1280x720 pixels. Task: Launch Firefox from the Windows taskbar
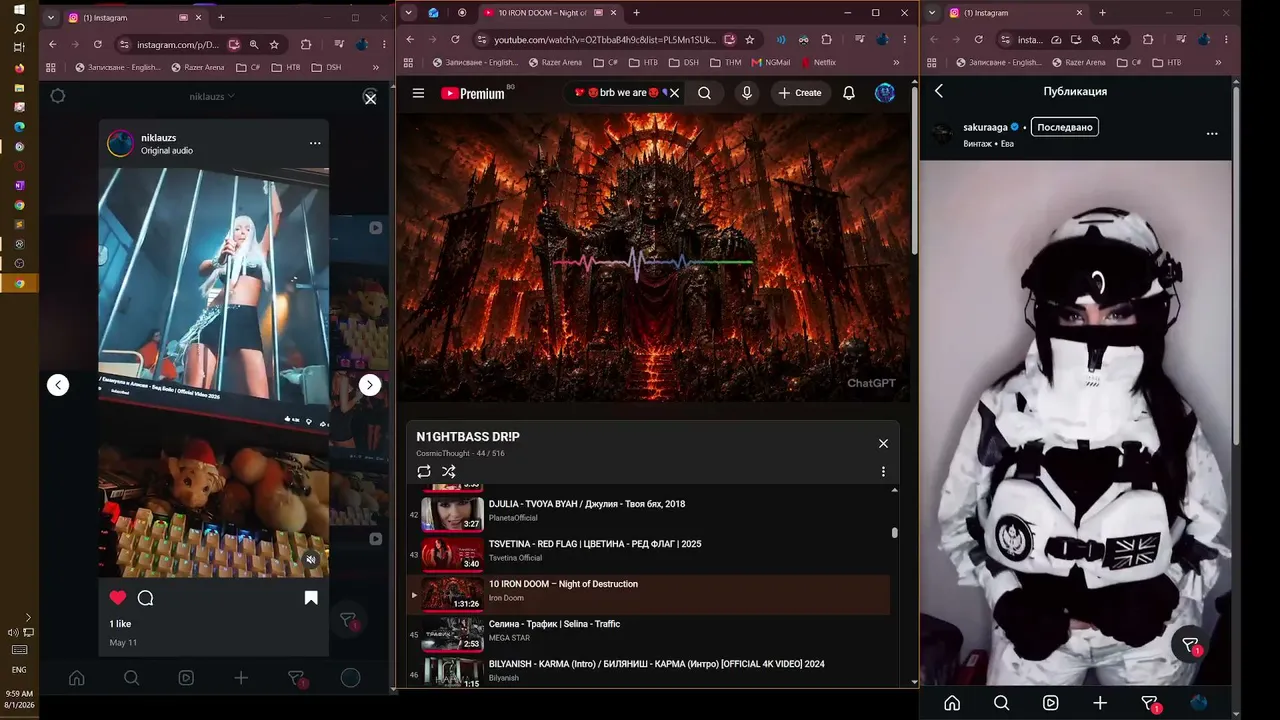(19, 68)
